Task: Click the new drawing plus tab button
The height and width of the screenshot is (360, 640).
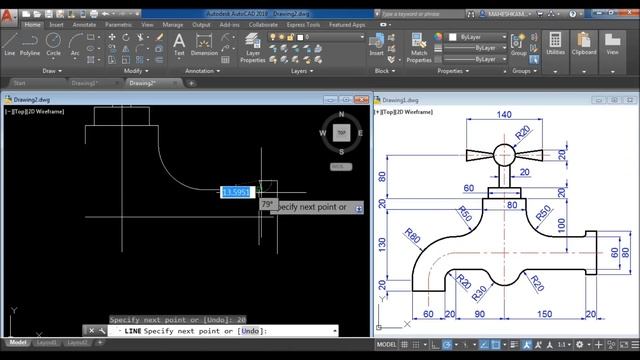Action: tap(191, 83)
